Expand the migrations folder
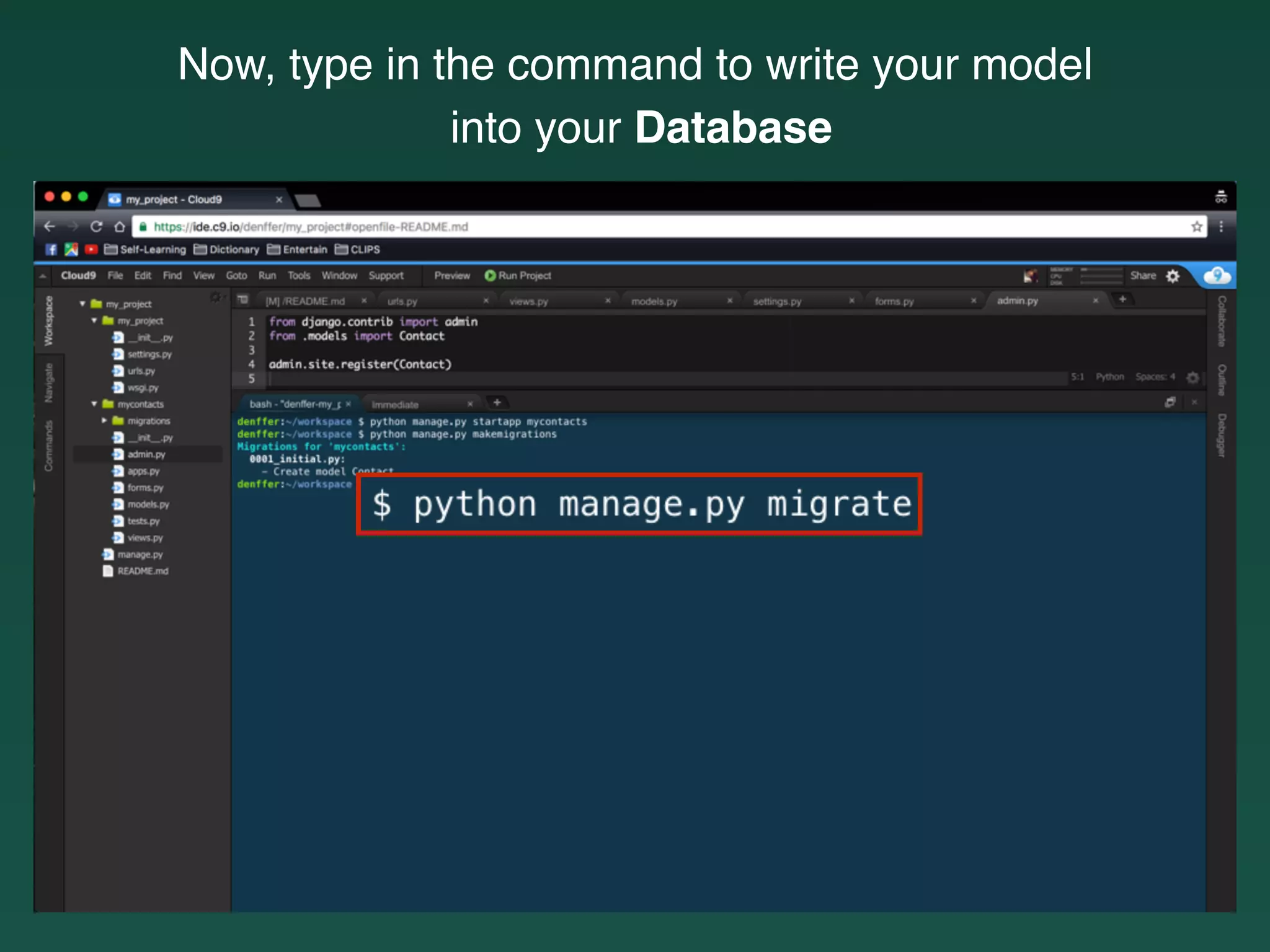Viewport: 1270px width, 952px height. 104,421
